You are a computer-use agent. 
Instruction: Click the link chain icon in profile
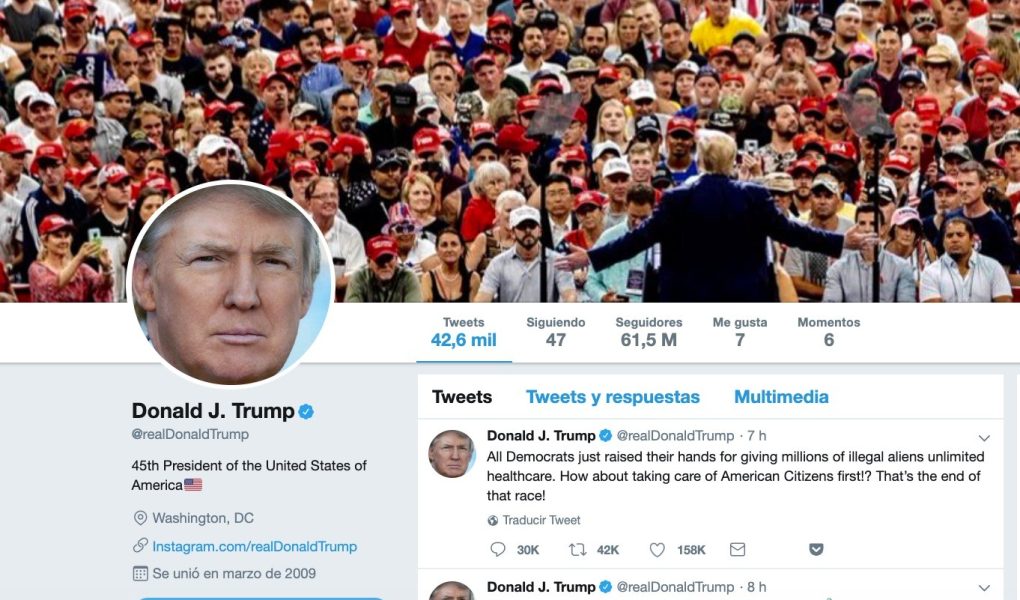(140, 545)
